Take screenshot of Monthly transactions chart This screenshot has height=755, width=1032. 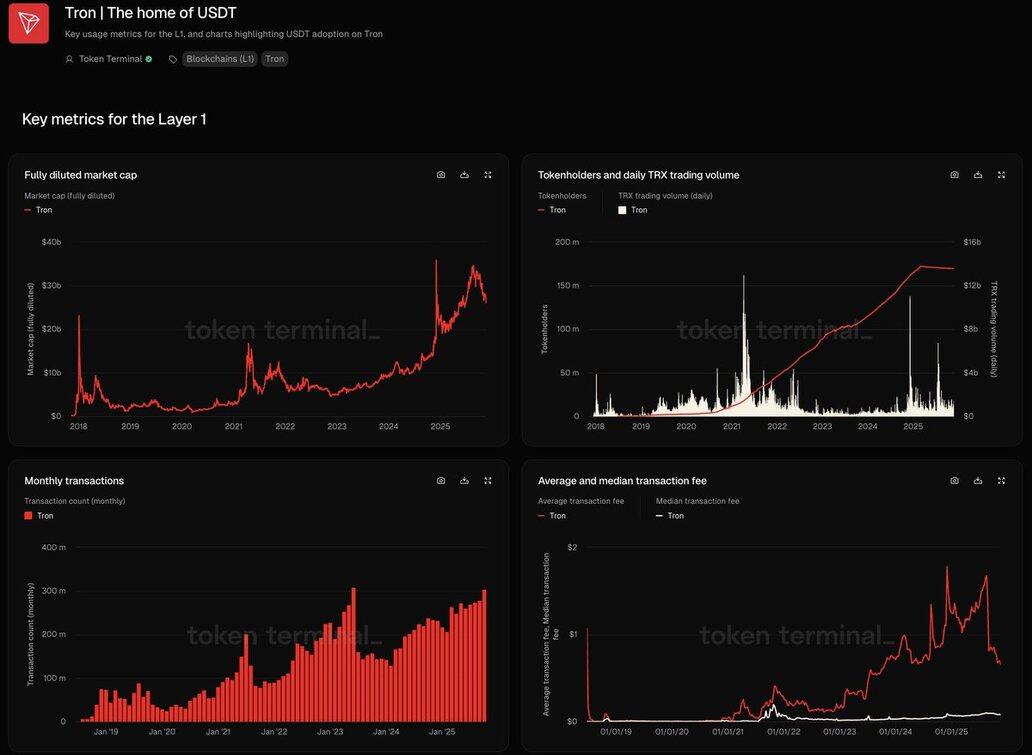pyautogui.click(x=441, y=481)
